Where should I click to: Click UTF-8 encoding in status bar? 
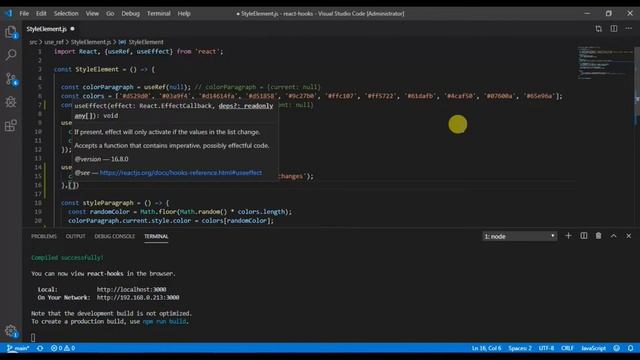(547, 348)
